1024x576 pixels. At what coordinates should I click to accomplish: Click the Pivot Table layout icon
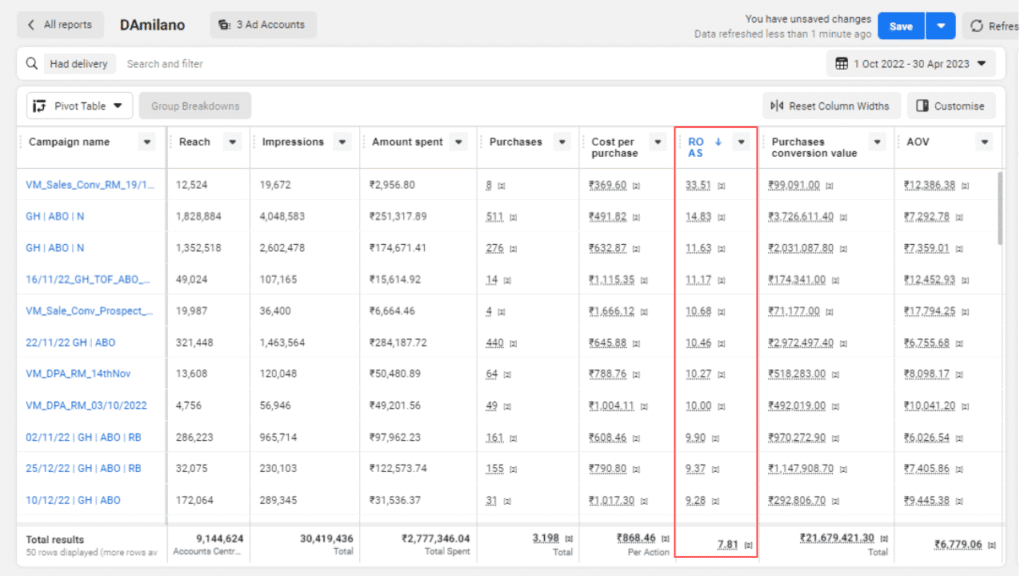tap(41, 106)
